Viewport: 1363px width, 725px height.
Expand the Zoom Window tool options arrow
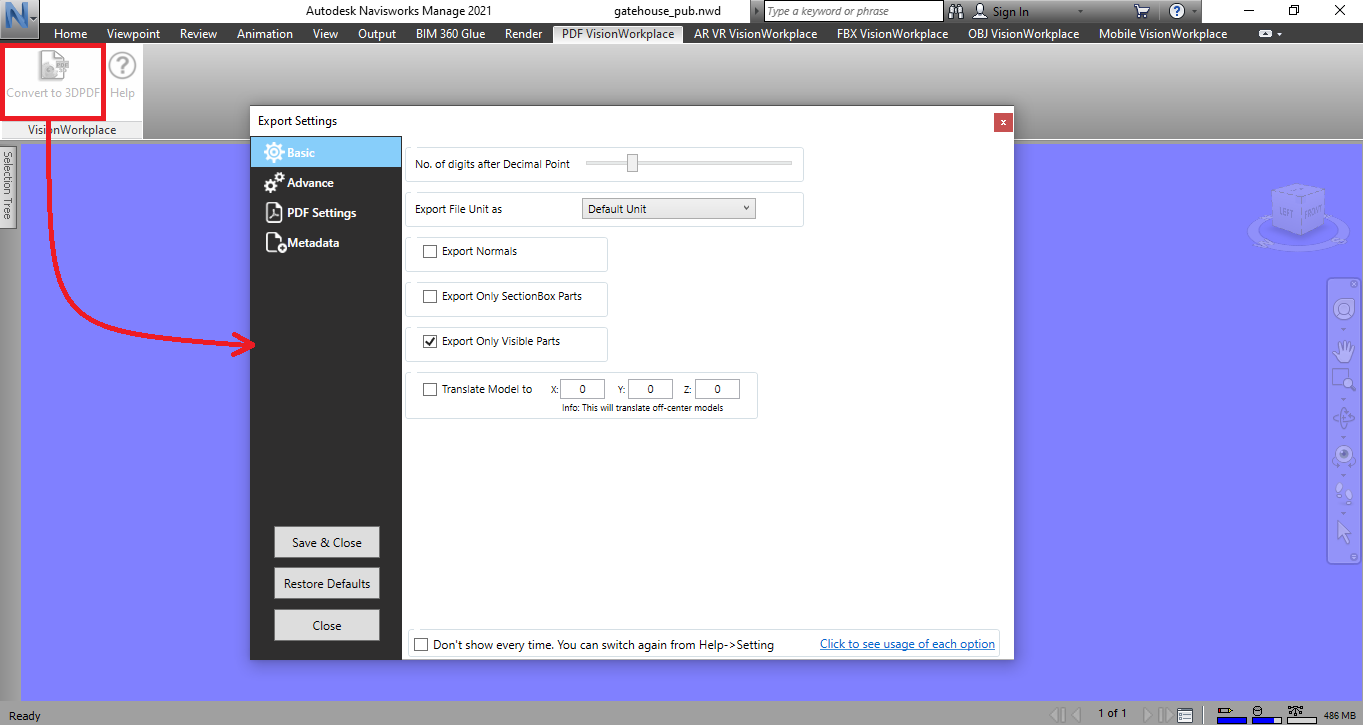click(1344, 398)
